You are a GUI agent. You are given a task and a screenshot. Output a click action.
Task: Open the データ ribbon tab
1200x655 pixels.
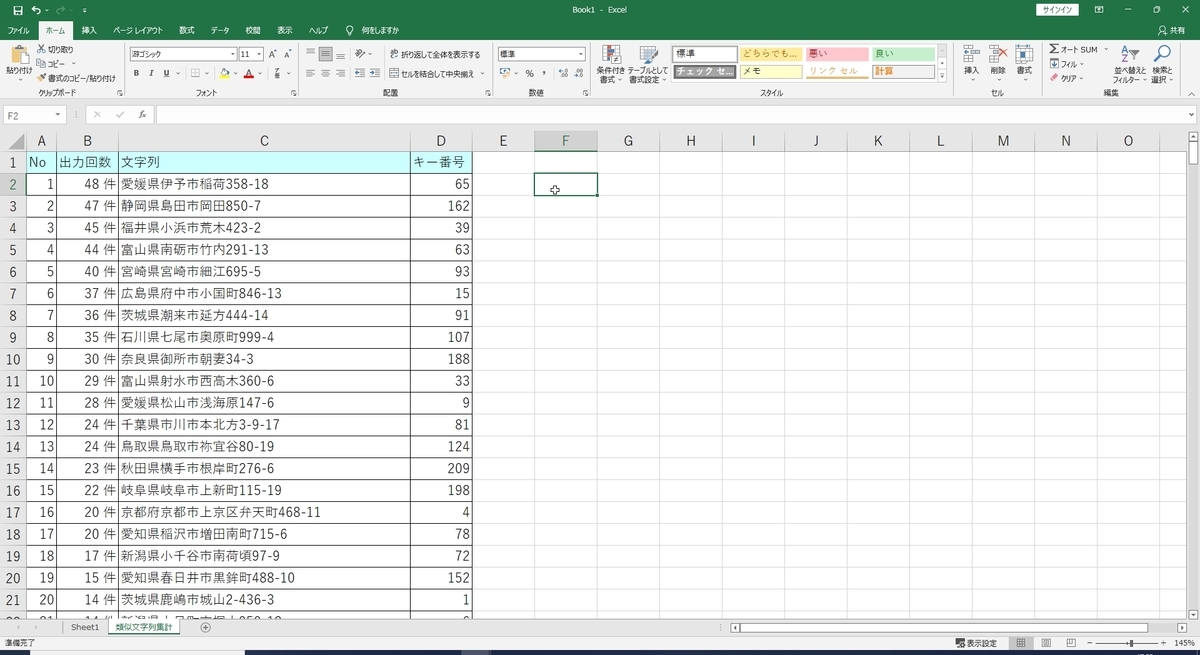click(x=220, y=30)
